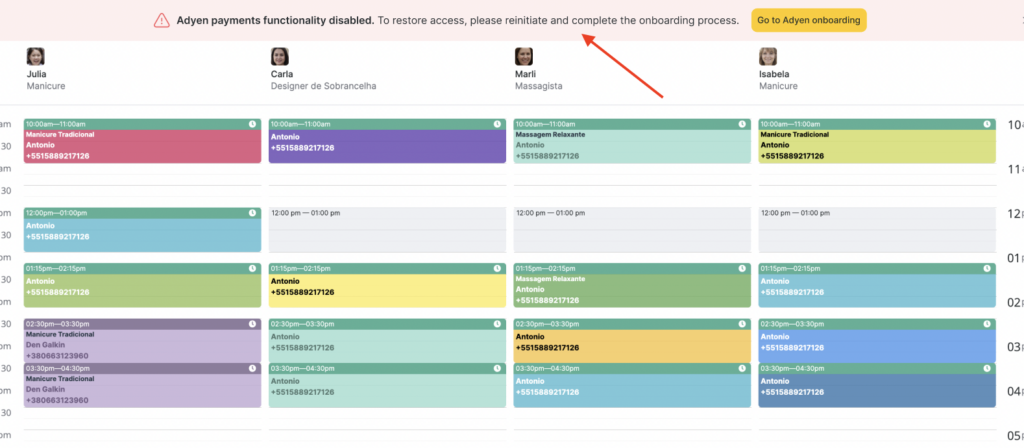The height and width of the screenshot is (448, 1024).
Task: Dismiss the Adyen payments disabled banner
Action: [x=1015, y=20]
